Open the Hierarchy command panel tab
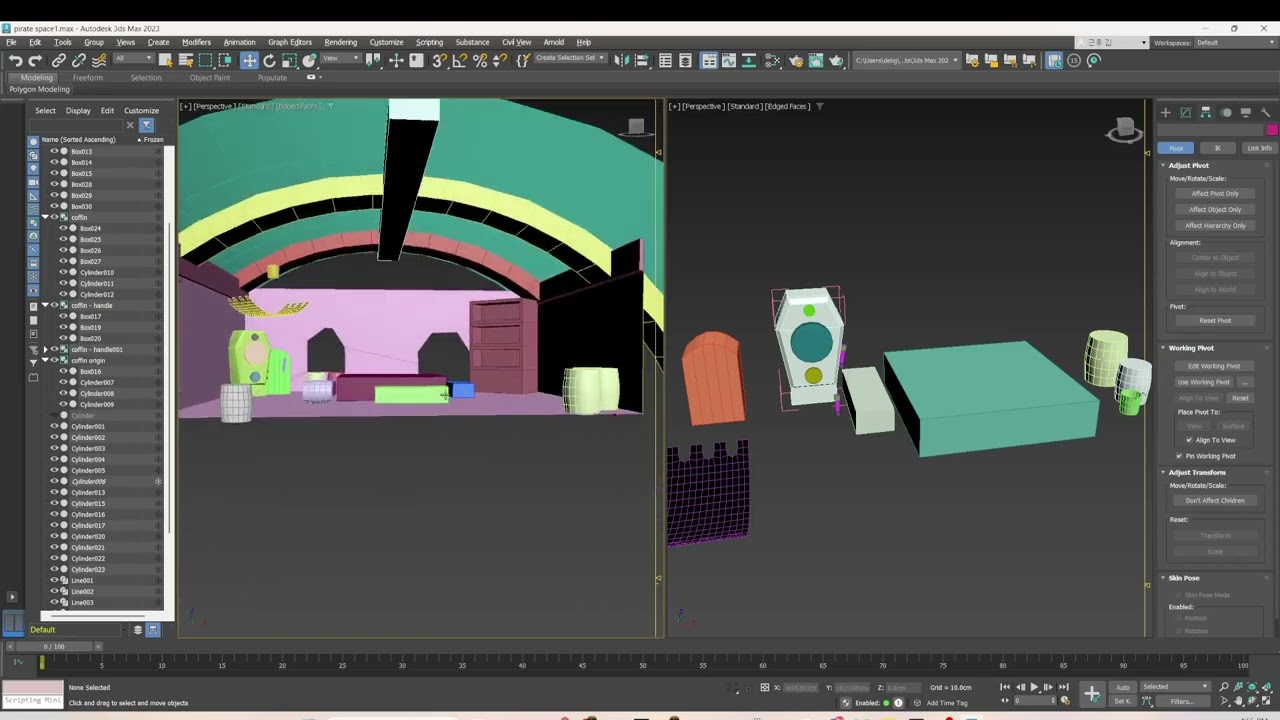The width and height of the screenshot is (1280, 720). pyautogui.click(x=1205, y=112)
